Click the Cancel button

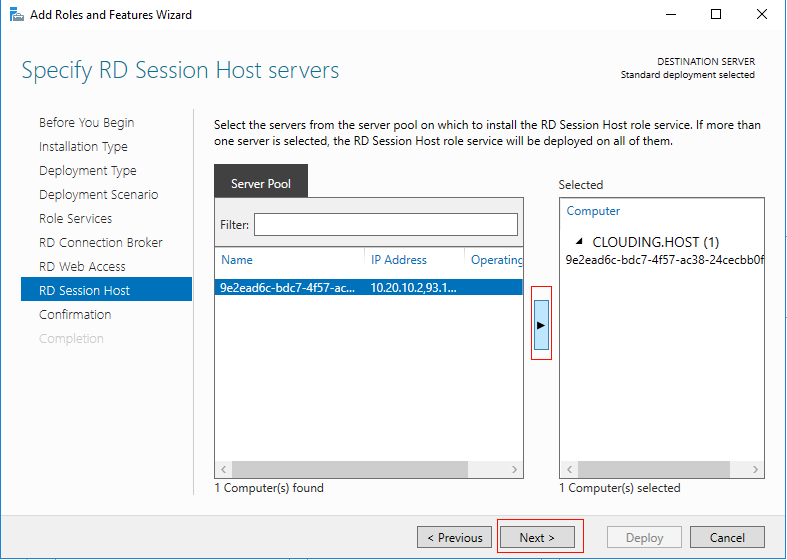click(727, 537)
